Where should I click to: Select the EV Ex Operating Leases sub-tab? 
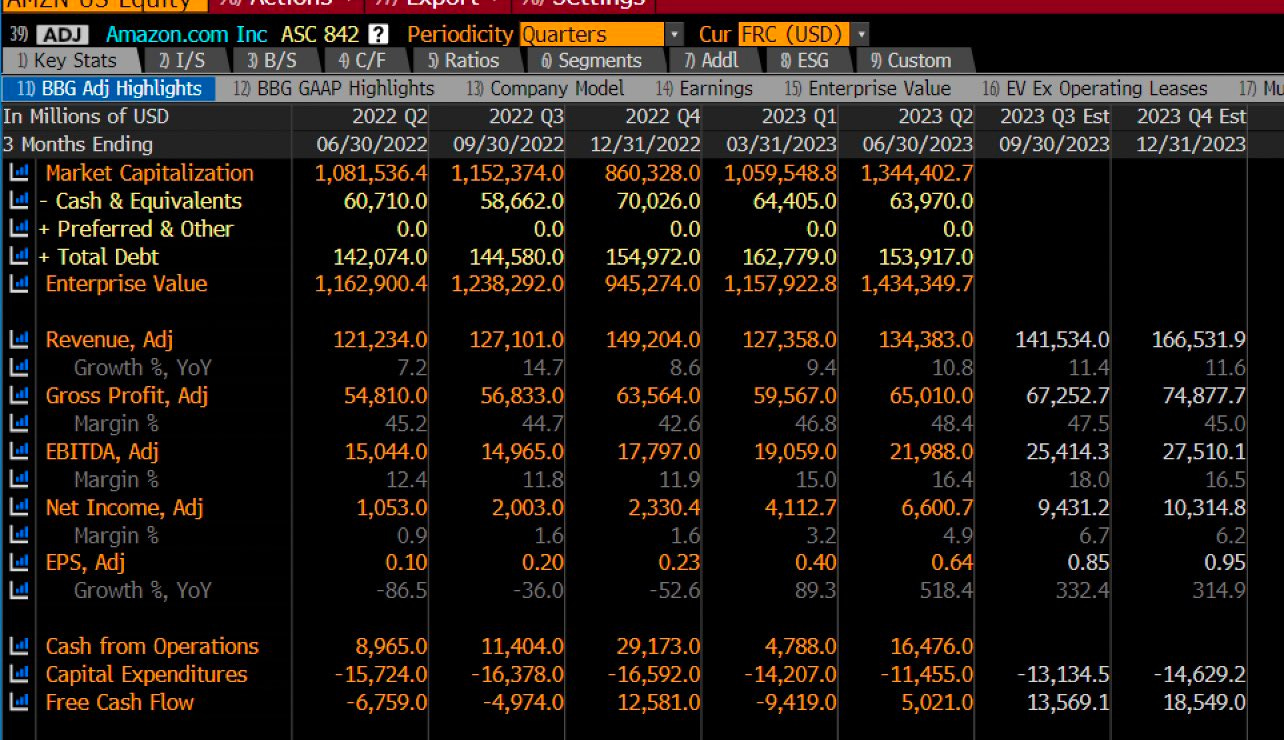pyautogui.click(x=1094, y=89)
